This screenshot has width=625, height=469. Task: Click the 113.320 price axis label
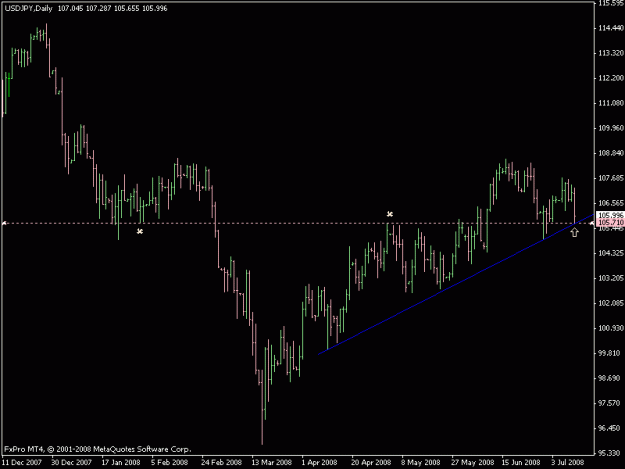(611, 53)
